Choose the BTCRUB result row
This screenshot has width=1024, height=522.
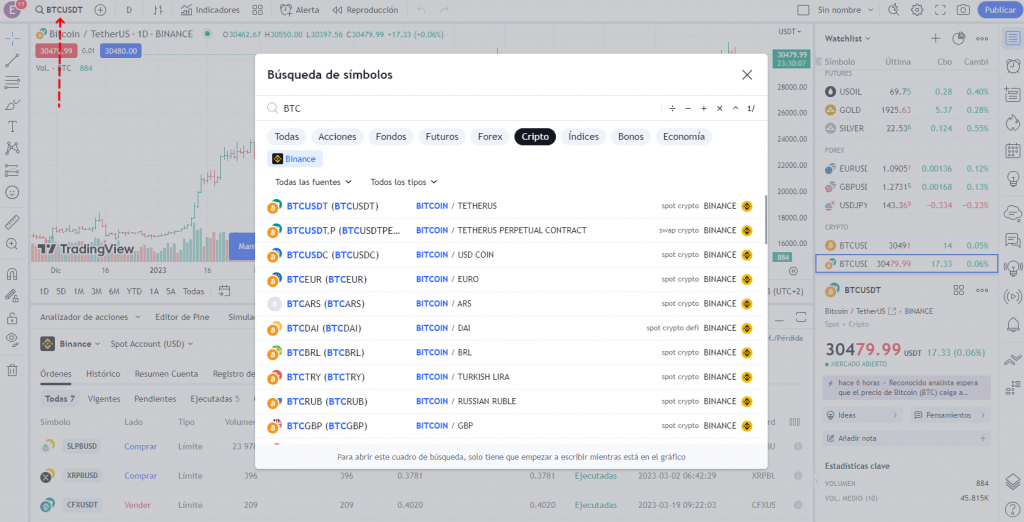click(x=510, y=401)
